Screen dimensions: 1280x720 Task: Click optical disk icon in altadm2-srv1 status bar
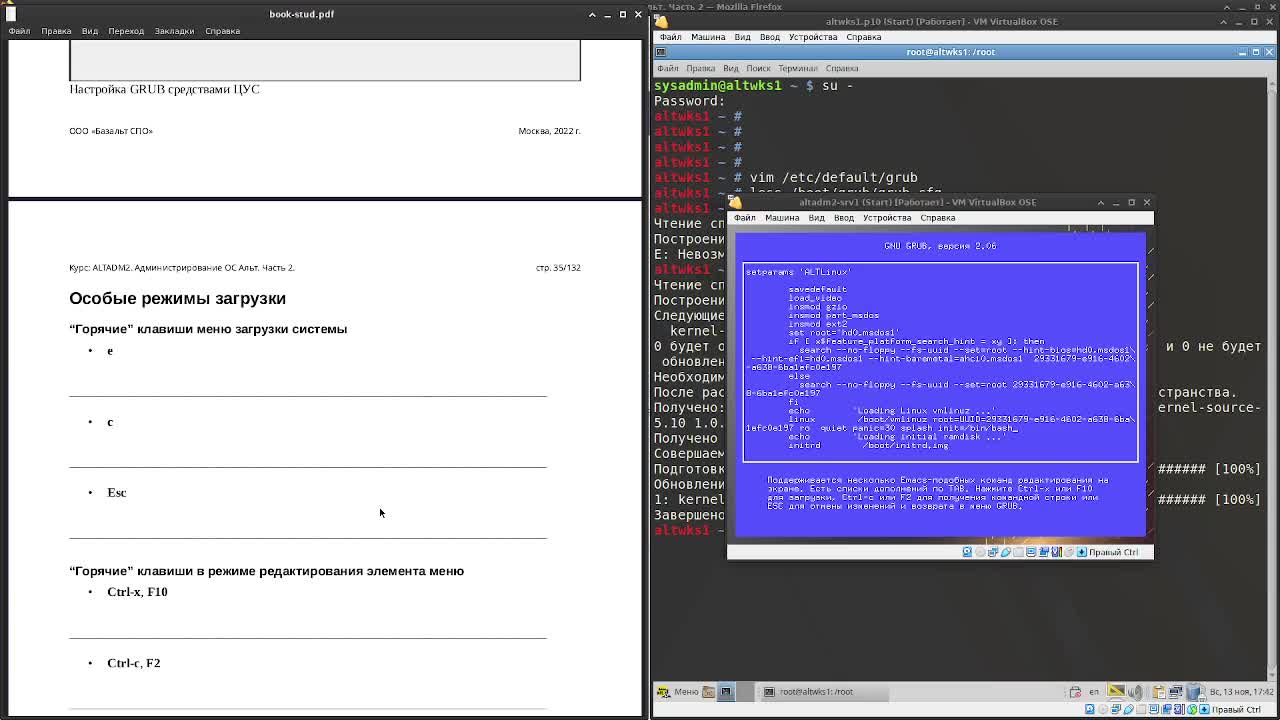click(981, 552)
